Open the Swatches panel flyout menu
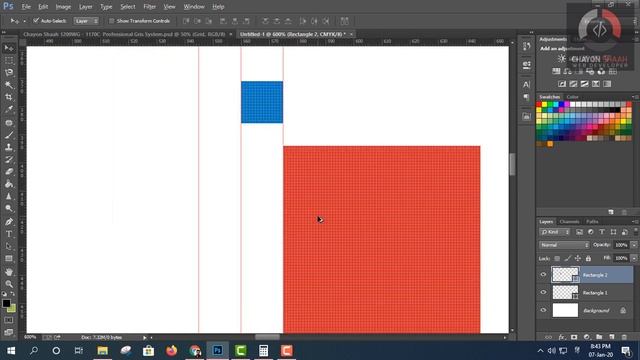Image resolution: width=640 pixels, height=360 pixels. (x=635, y=97)
